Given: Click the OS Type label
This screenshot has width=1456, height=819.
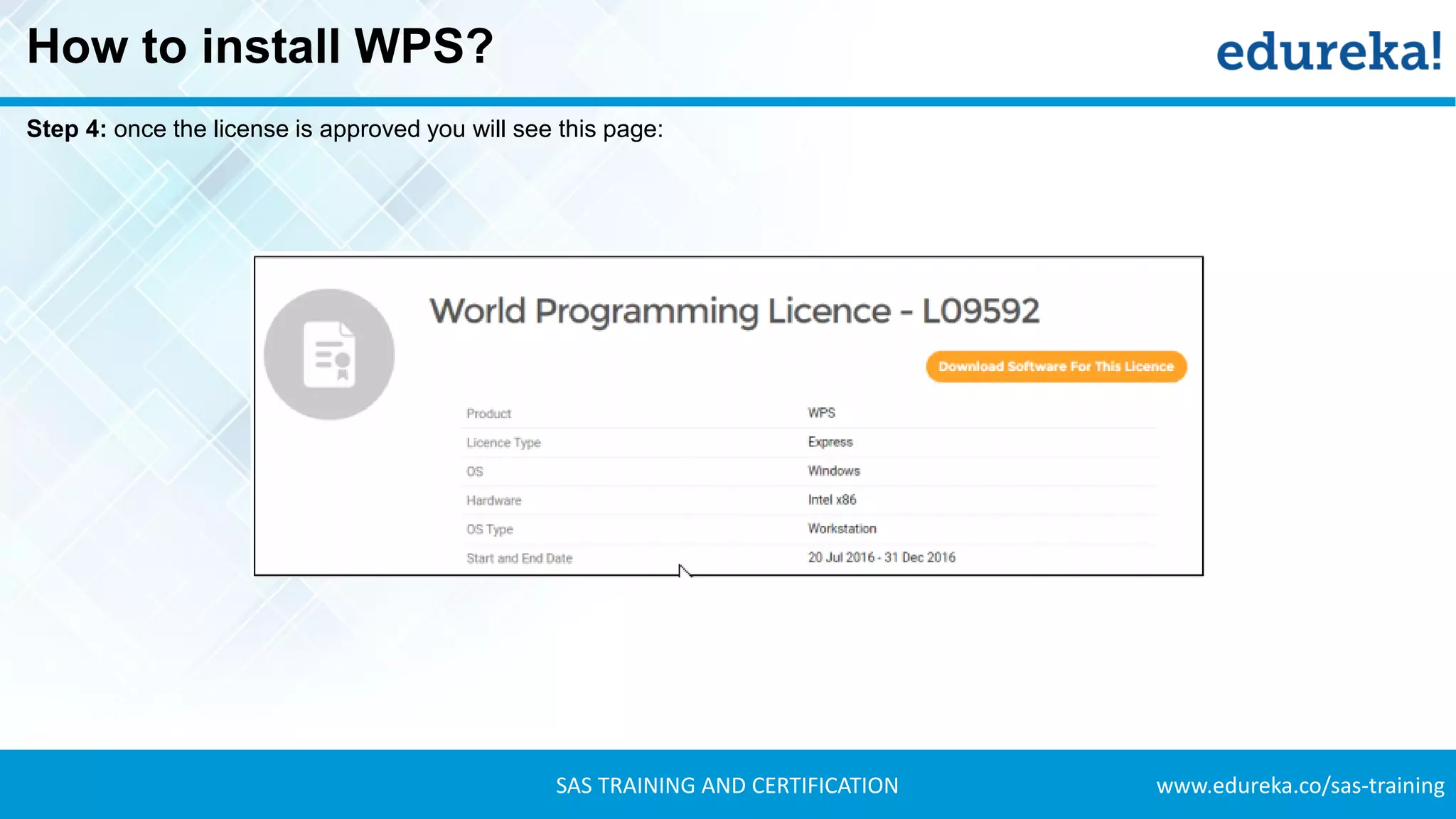Looking at the screenshot, I should [x=490, y=530].
